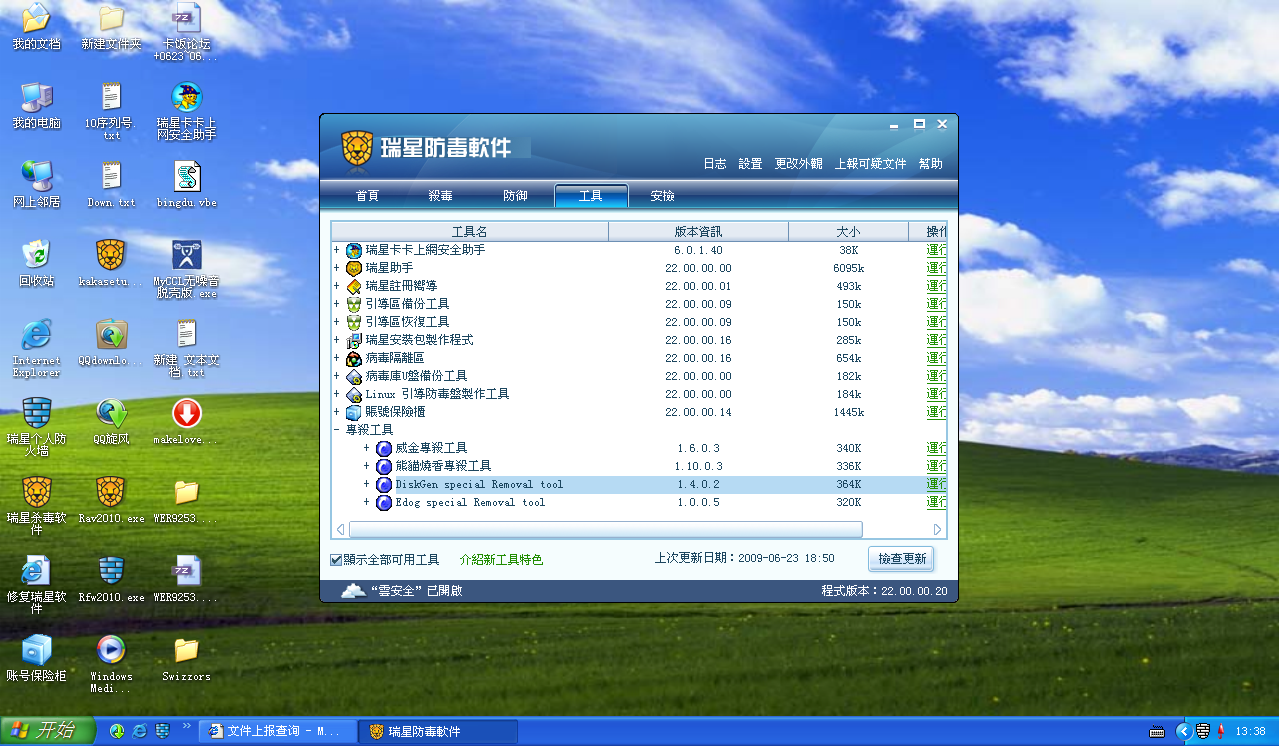Click the 賬號保險櫃 safe icon in list
Viewport: 1279px width, 746px height.
click(x=353, y=412)
